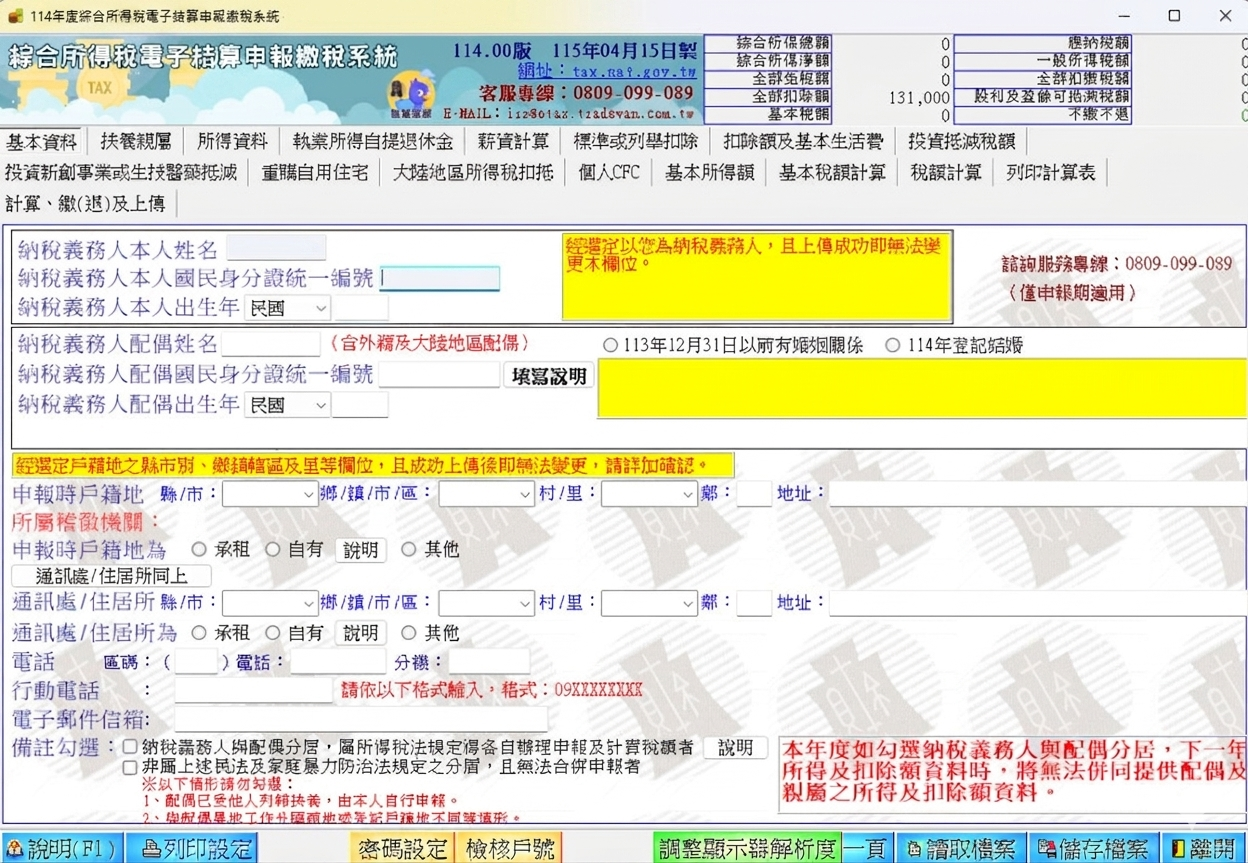Select 自有 for 通訊處/住居所為

pyautogui.click(x=272, y=633)
